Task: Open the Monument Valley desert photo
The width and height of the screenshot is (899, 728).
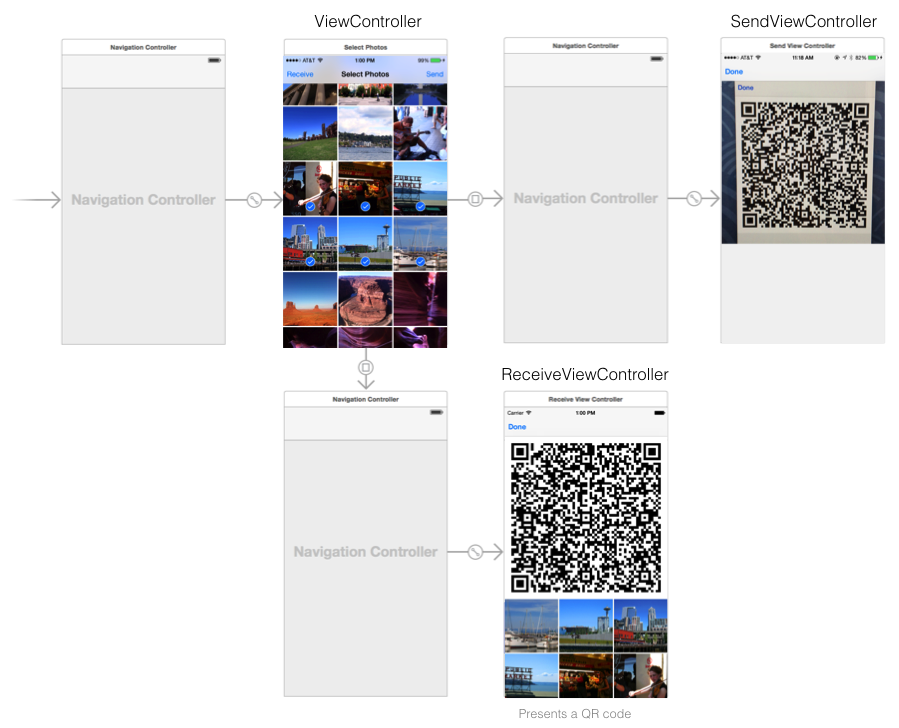Action: (x=310, y=299)
